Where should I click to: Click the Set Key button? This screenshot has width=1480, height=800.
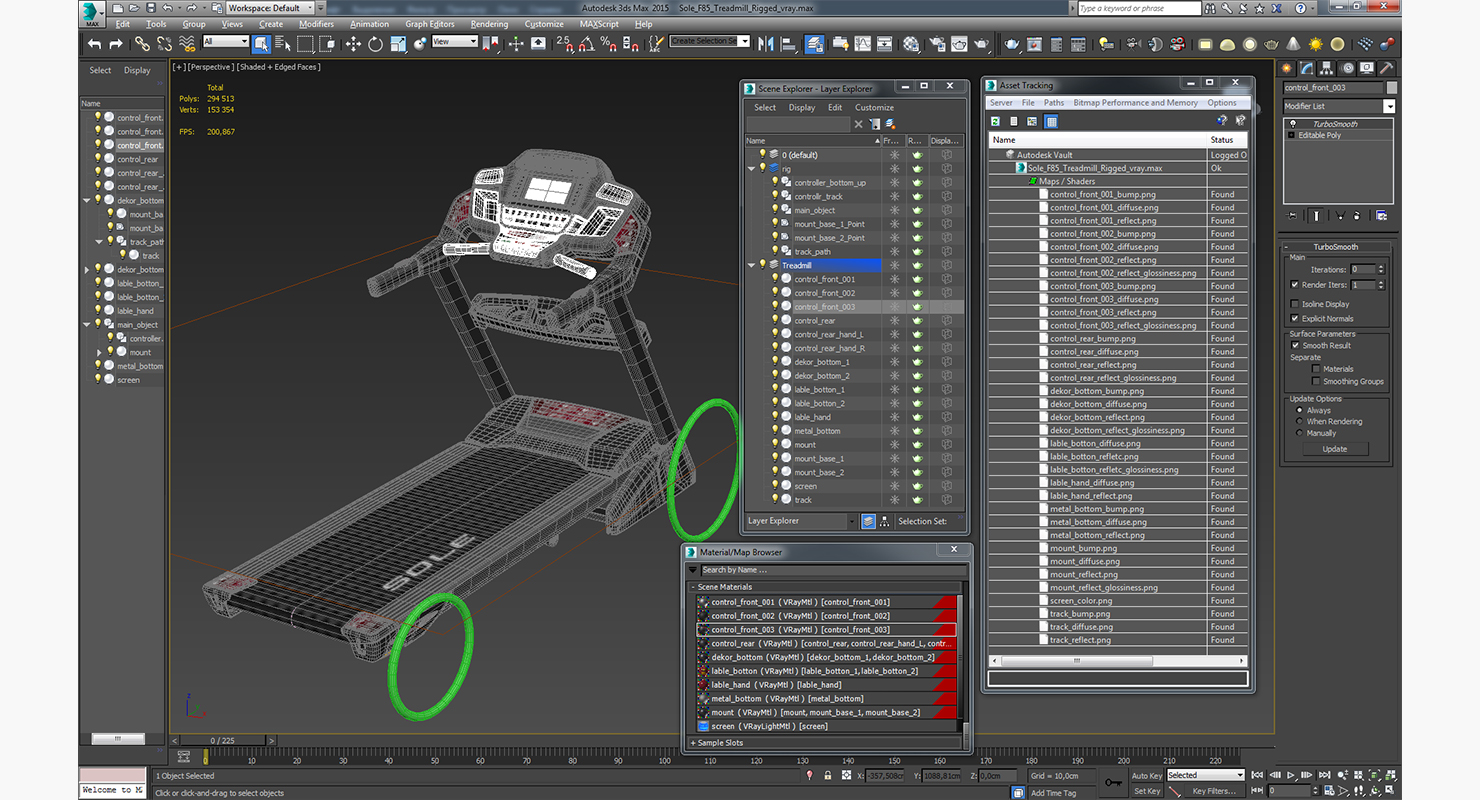pyautogui.click(x=1147, y=790)
